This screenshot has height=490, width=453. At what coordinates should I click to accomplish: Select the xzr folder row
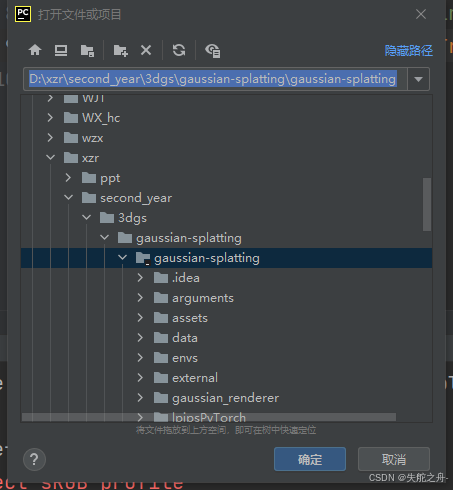(x=226, y=158)
